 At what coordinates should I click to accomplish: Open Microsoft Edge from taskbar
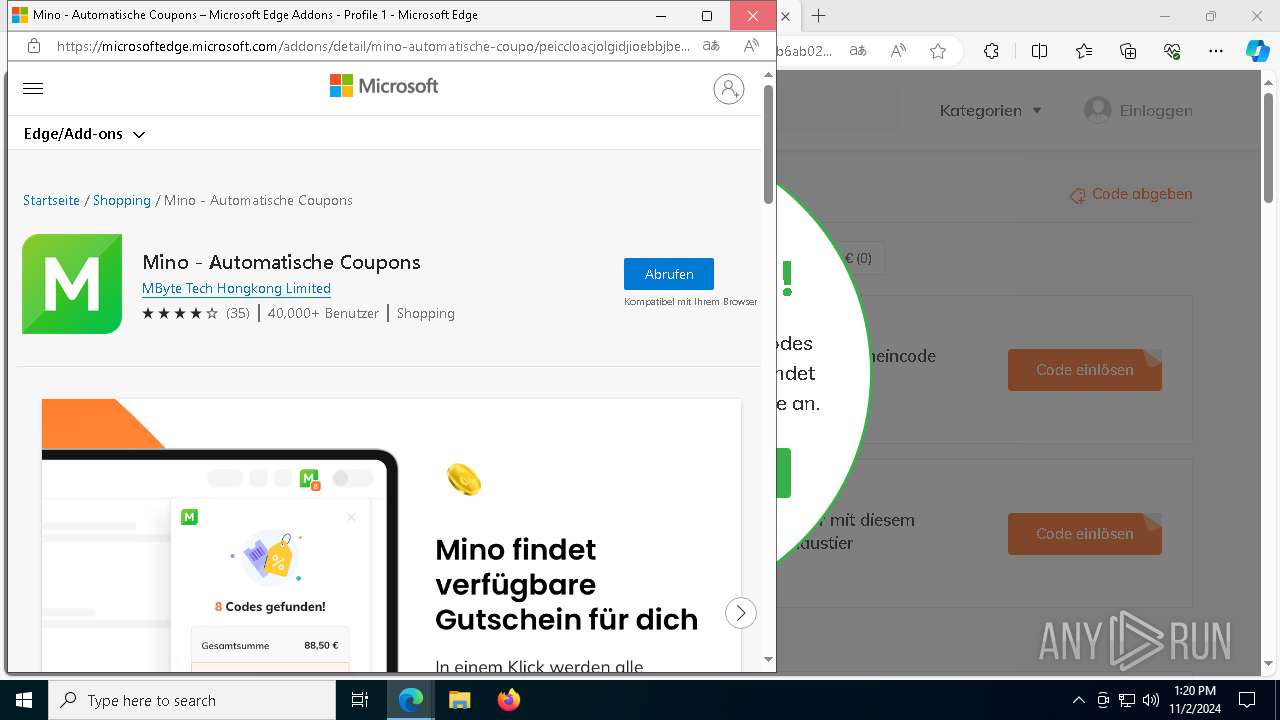pos(411,700)
